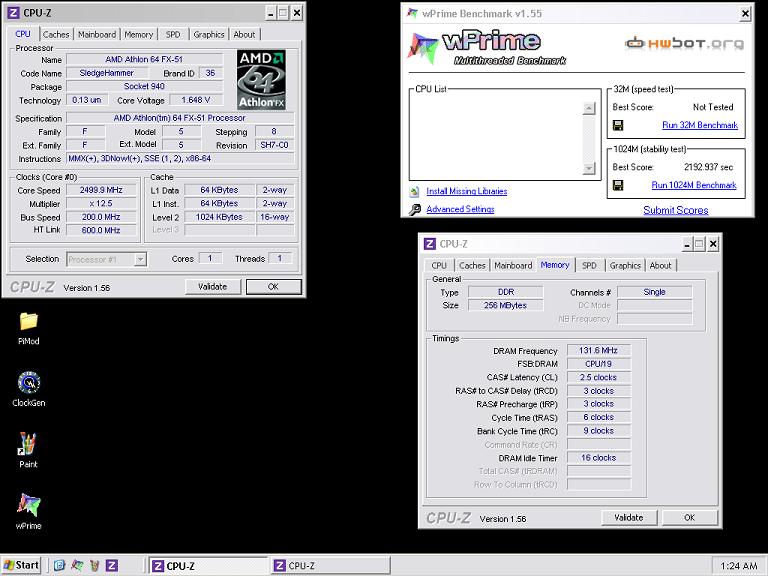
Task: Switch to Caches tab in CPU window
Action: [56, 34]
